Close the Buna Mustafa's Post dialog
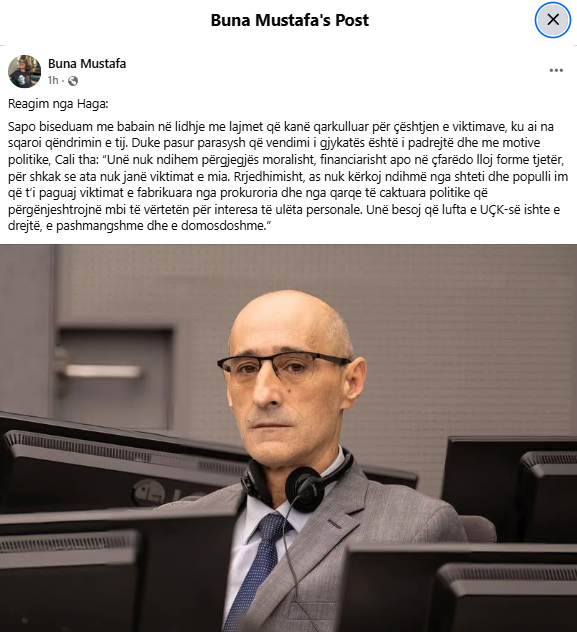 (x=553, y=20)
